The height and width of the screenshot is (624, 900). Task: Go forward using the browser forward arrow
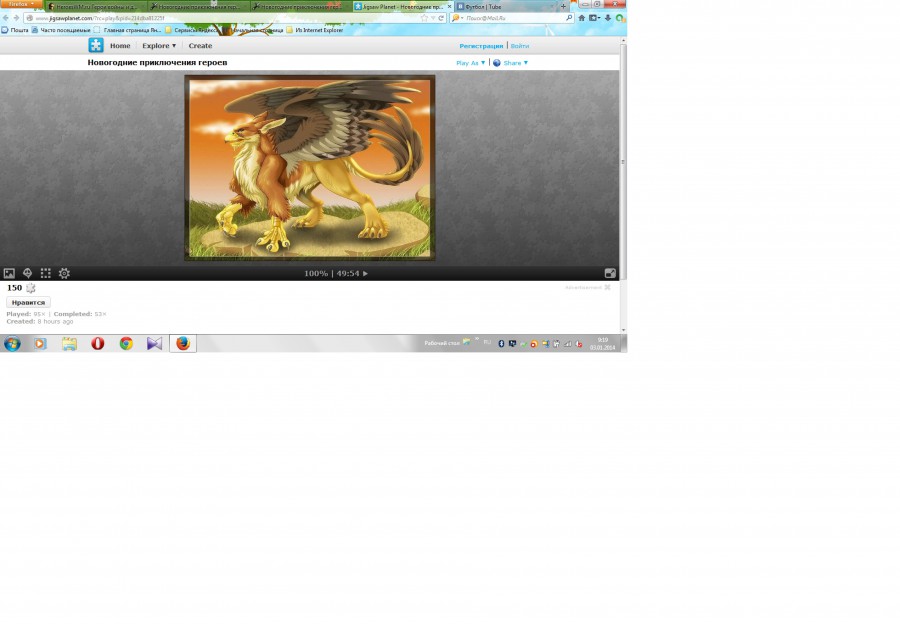pos(16,18)
